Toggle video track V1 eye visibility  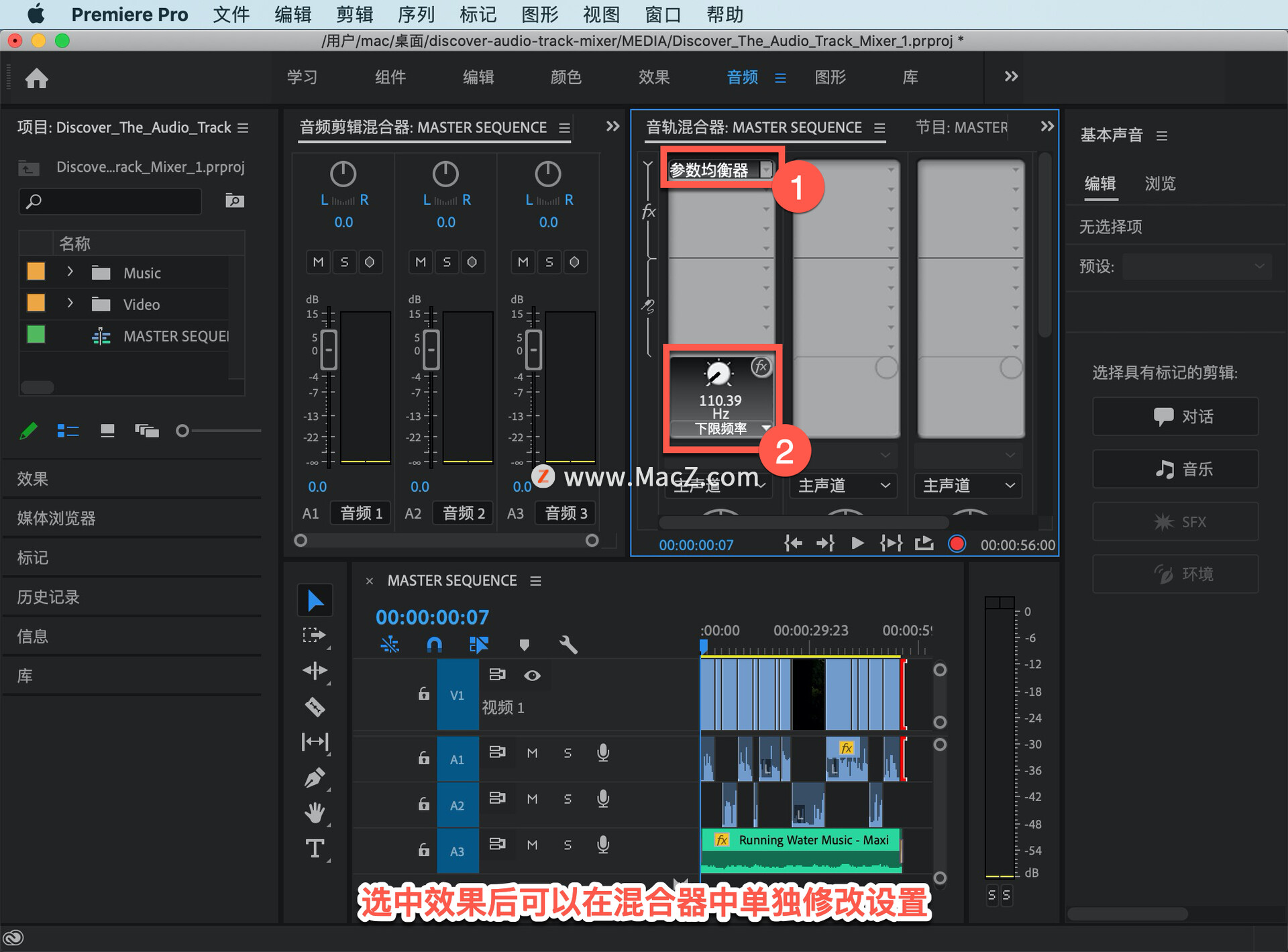[x=532, y=675]
